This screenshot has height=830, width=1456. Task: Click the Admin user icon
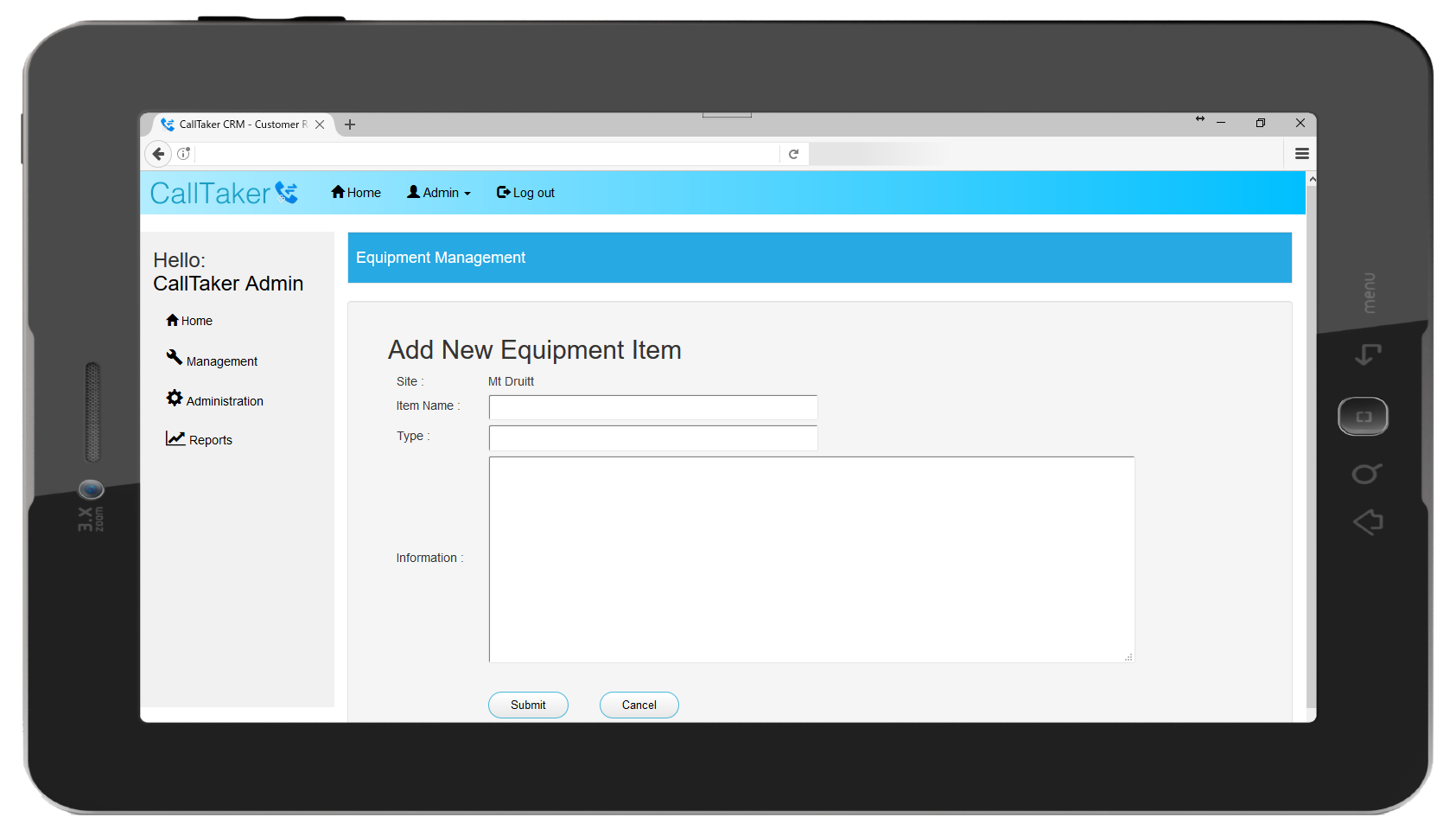pyautogui.click(x=414, y=192)
